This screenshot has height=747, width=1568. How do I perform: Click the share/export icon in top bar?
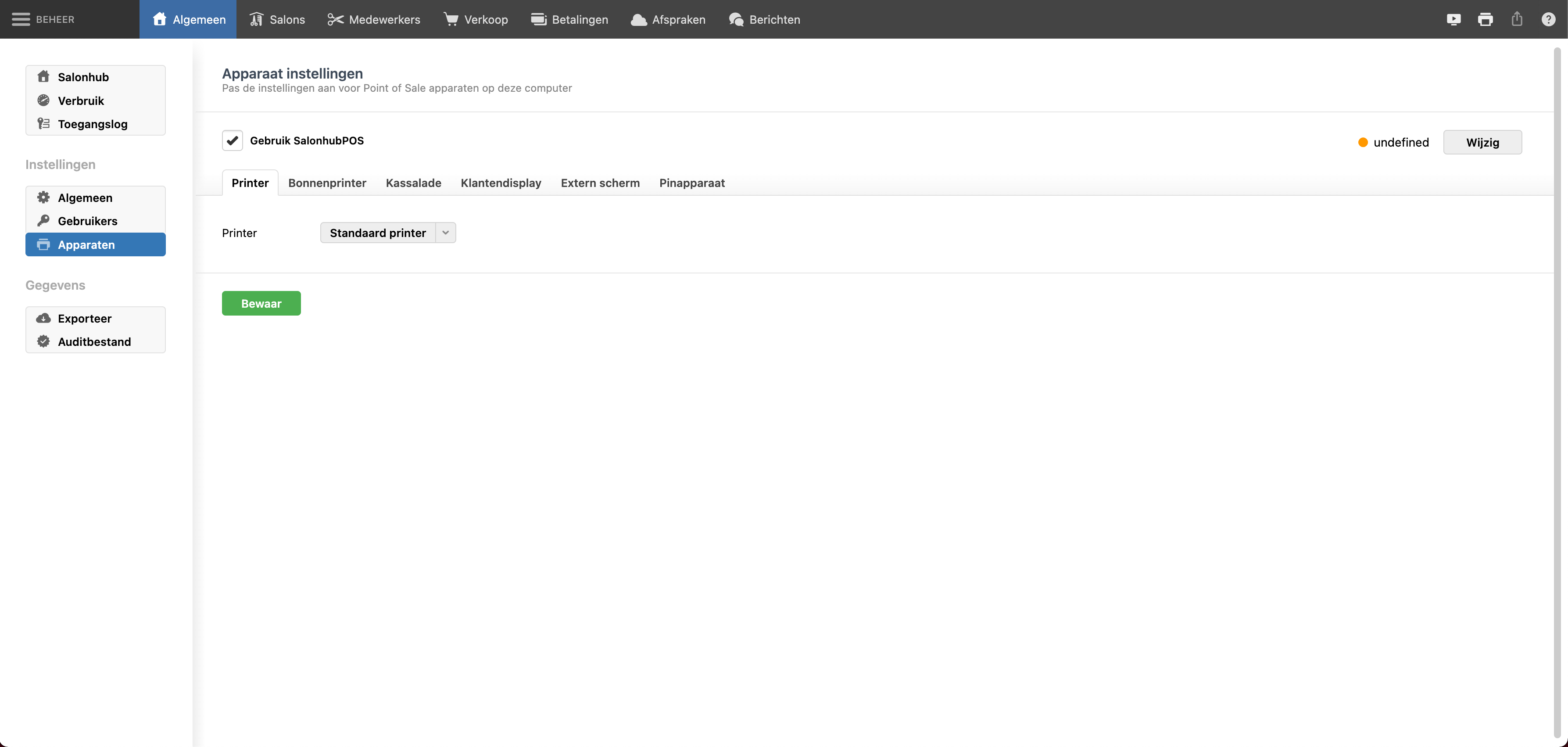click(x=1517, y=19)
